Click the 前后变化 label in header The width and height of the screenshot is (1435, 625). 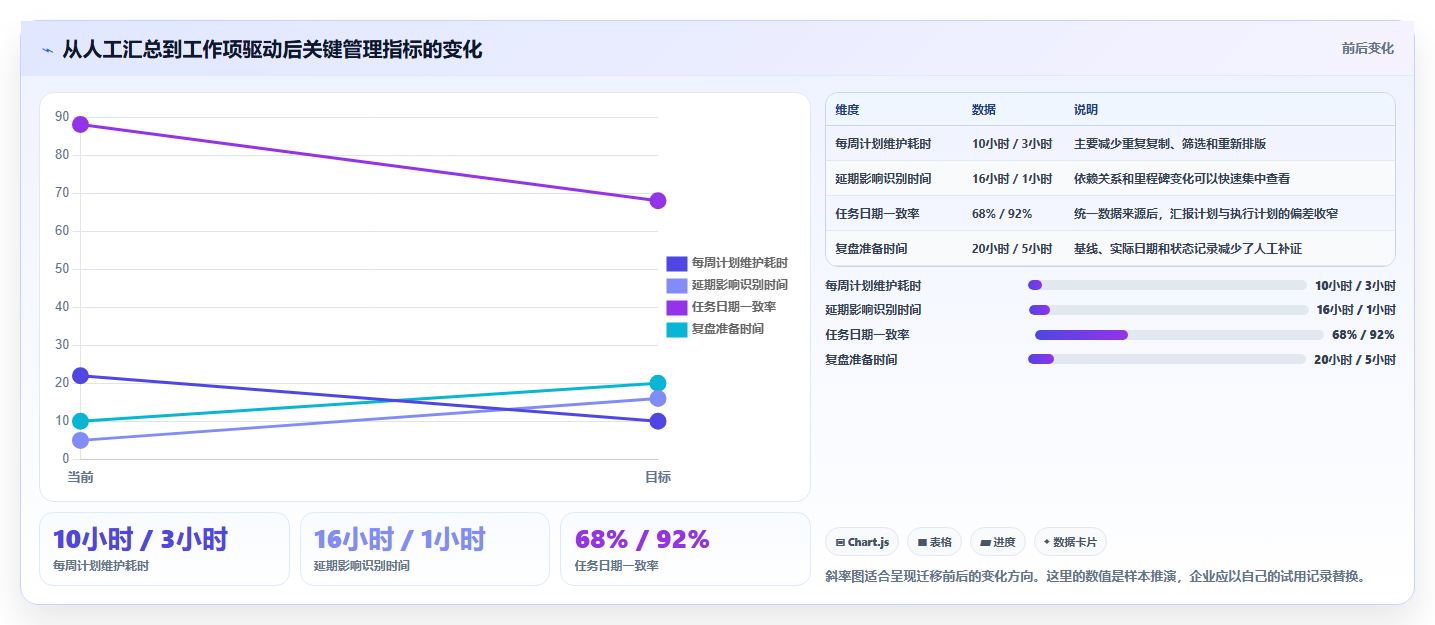[x=1367, y=49]
